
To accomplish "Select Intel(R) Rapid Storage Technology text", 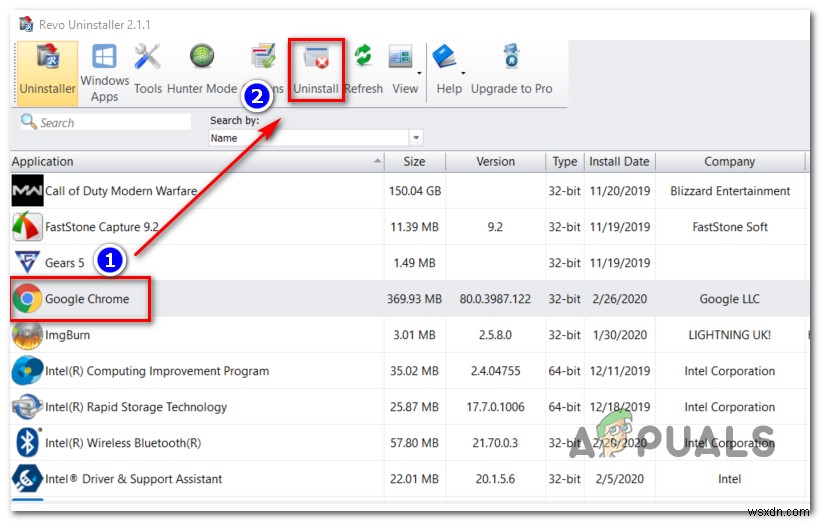I will [x=136, y=407].
